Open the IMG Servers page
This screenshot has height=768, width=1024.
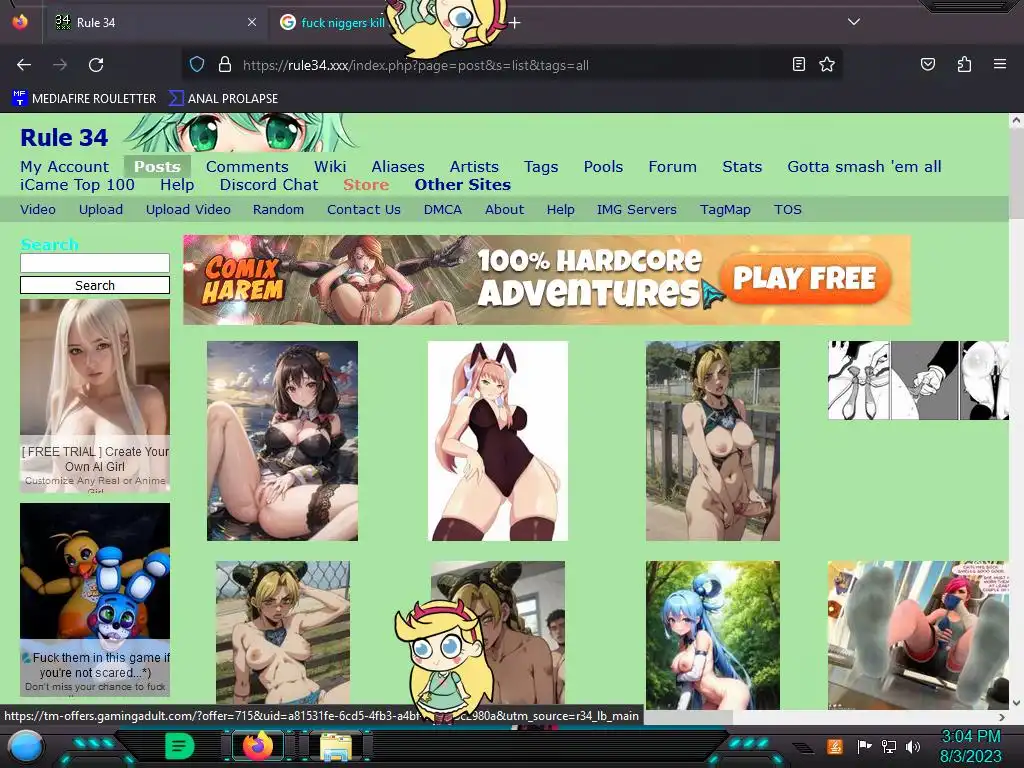point(637,210)
